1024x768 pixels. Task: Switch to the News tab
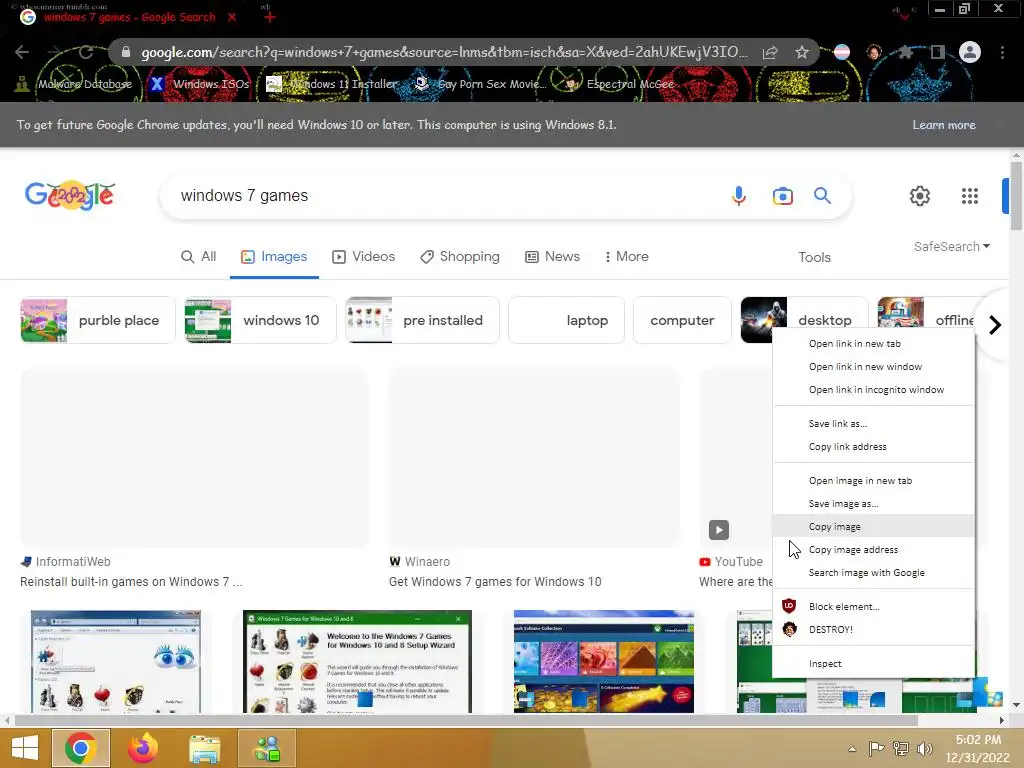[552, 257]
